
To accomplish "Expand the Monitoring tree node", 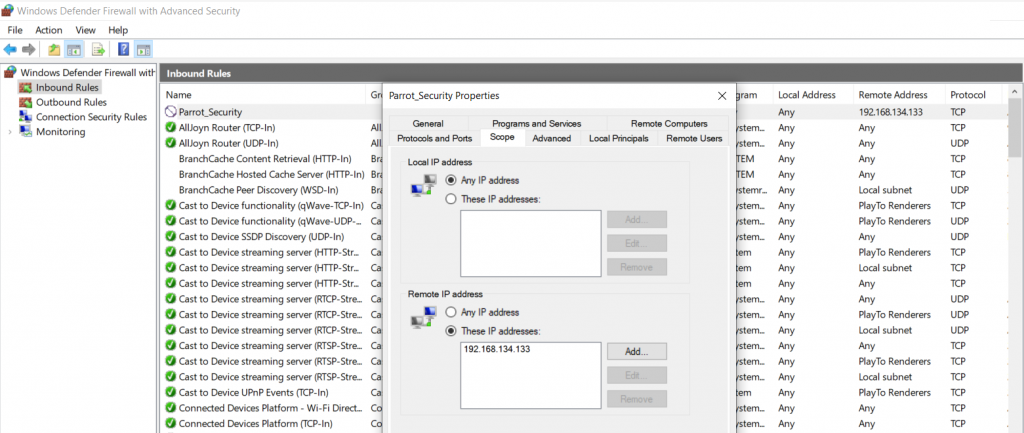I will (9, 132).
